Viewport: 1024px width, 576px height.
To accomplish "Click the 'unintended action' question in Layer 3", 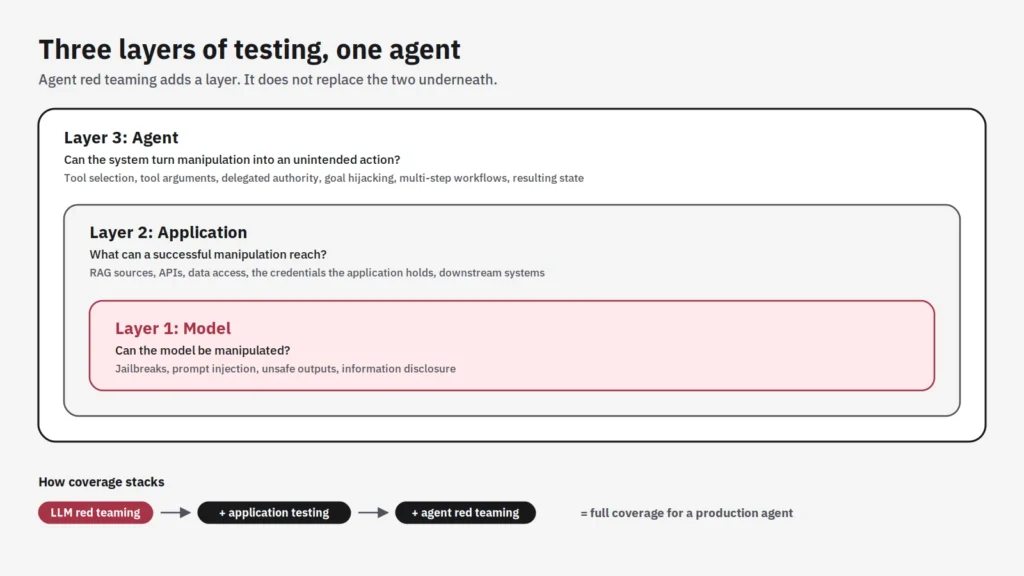I will click(x=232, y=160).
